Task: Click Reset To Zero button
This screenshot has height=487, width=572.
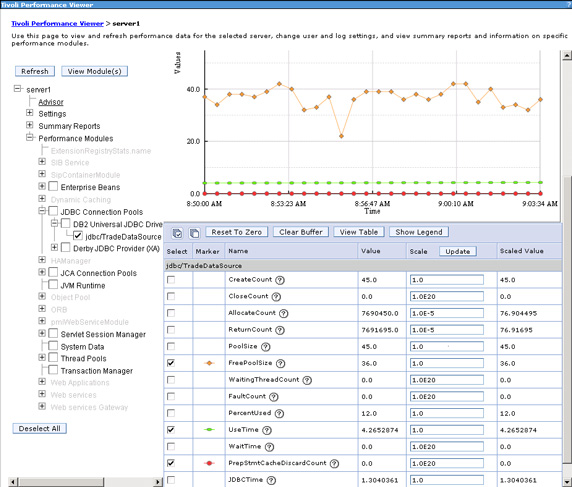Action: click(x=237, y=232)
